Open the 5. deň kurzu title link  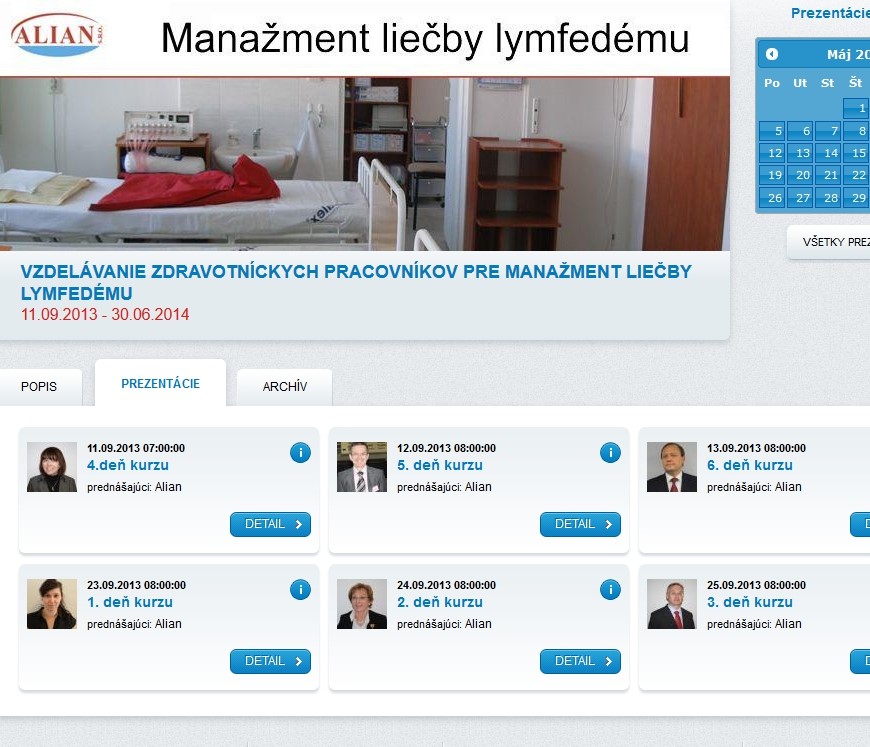click(x=440, y=466)
